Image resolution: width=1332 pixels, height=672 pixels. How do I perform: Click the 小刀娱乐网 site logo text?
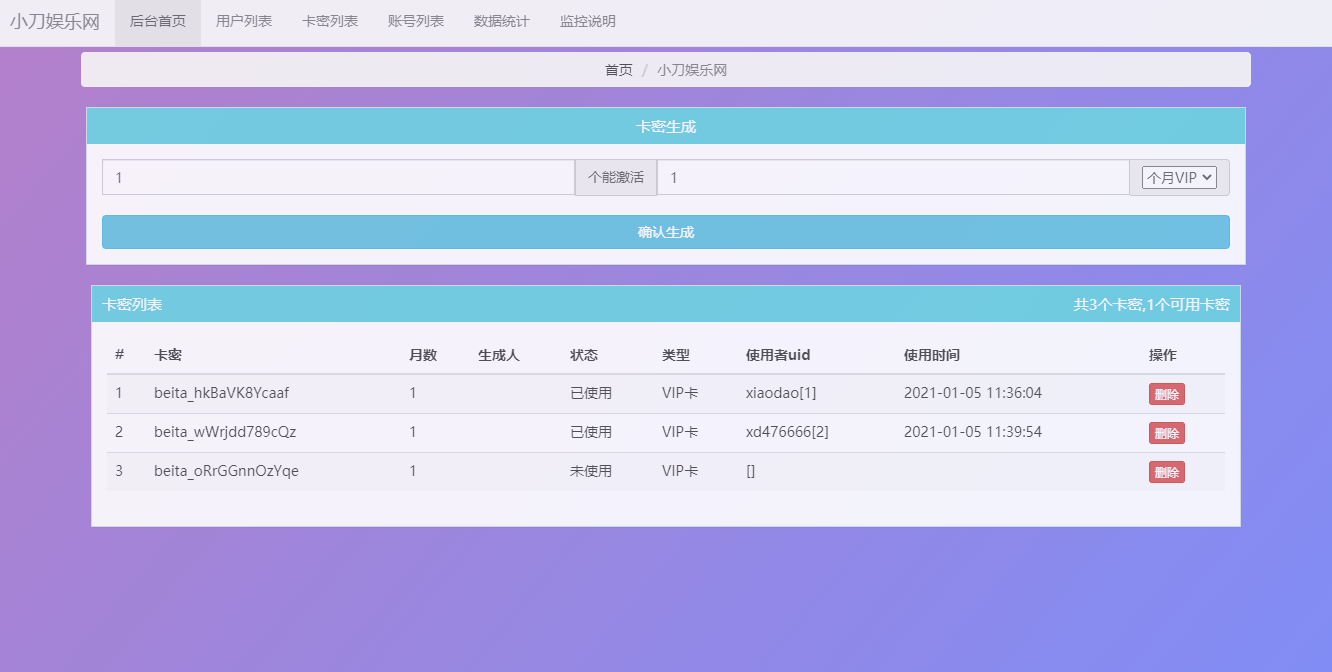(x=55, y=22)
